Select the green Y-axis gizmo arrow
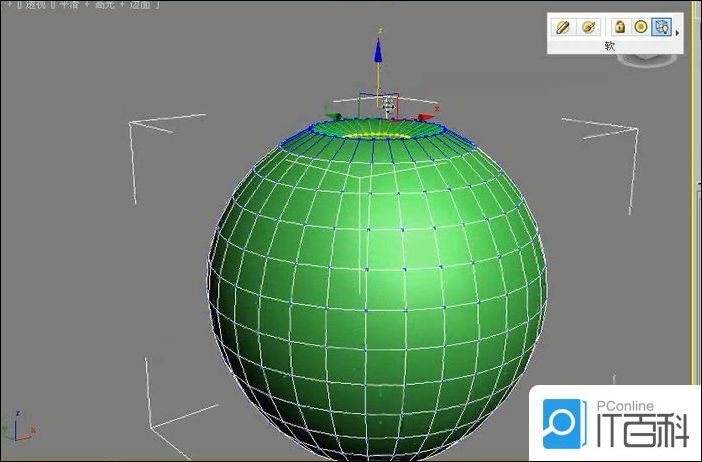The width and height of the screenshot is (702, 462). click(334, 116)
